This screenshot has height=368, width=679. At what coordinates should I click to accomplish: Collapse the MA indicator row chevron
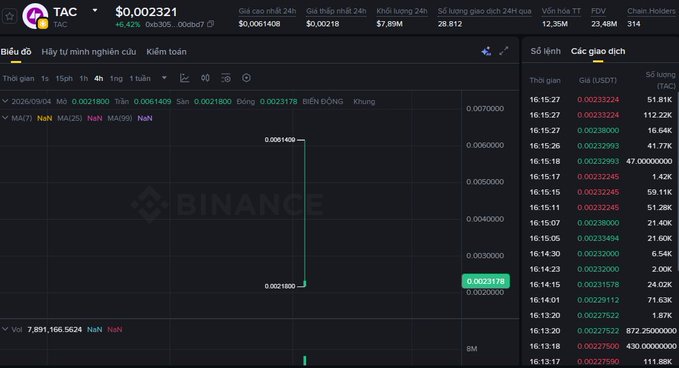5,118
